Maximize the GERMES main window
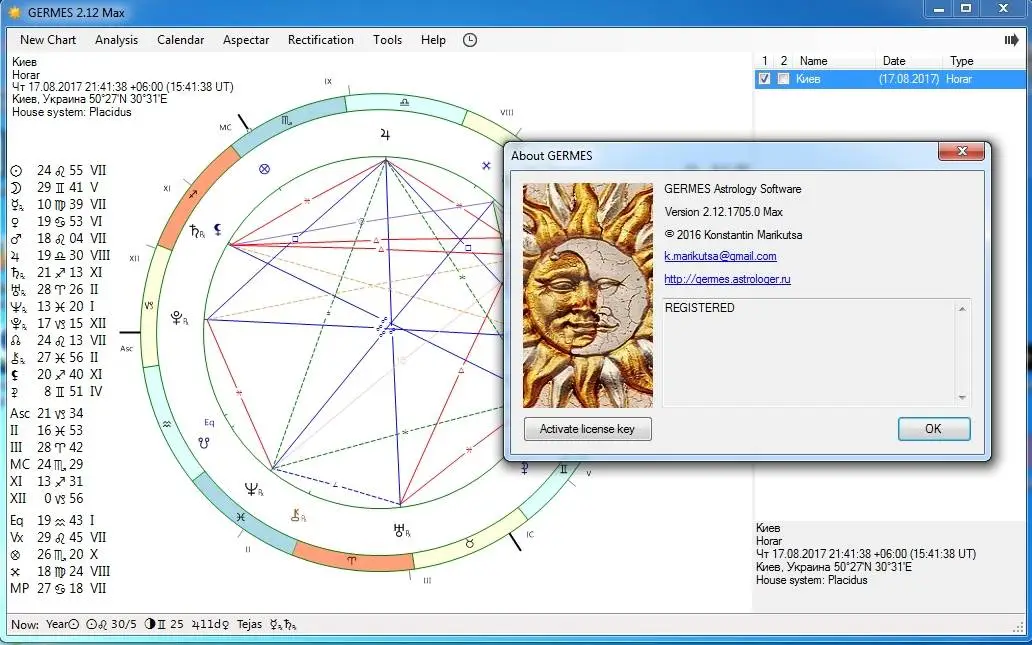The image size is (1032, 645). click(x=966, y=9)
